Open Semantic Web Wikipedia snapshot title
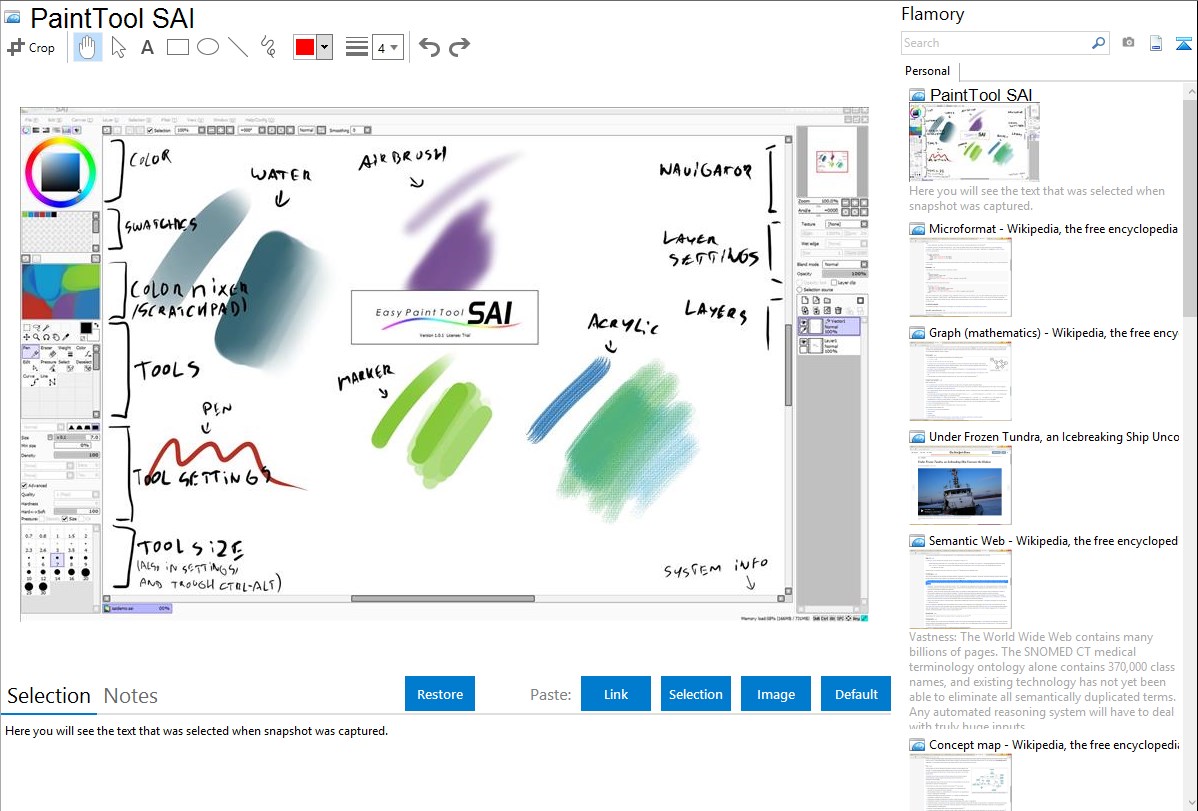This screenshot has width=1198, height=811. 1053,540
